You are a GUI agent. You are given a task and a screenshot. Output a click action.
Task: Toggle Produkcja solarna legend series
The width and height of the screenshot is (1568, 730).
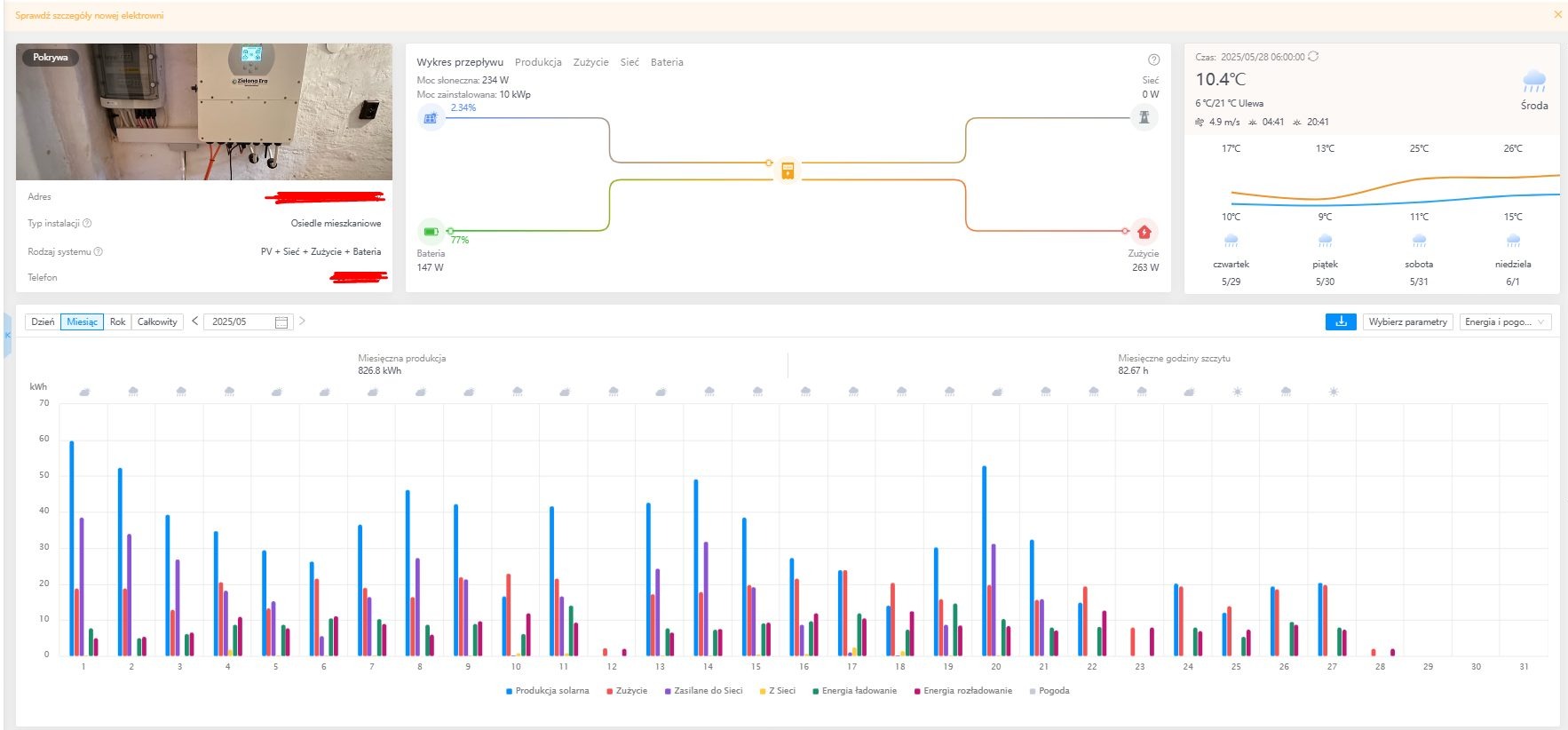(x=548, y=691)
